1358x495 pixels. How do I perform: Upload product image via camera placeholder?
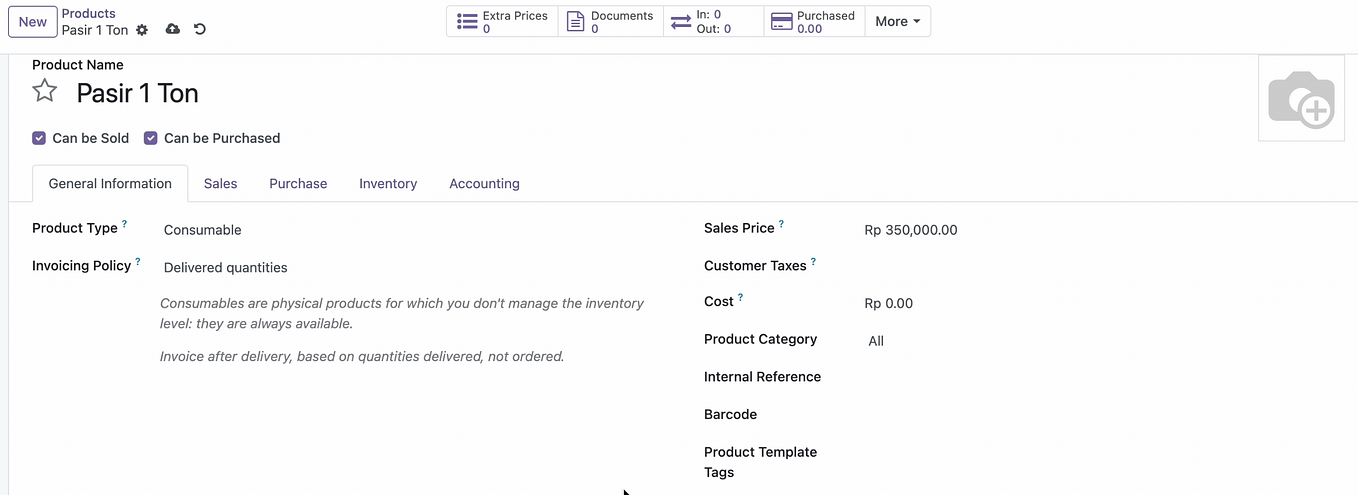1301,98
